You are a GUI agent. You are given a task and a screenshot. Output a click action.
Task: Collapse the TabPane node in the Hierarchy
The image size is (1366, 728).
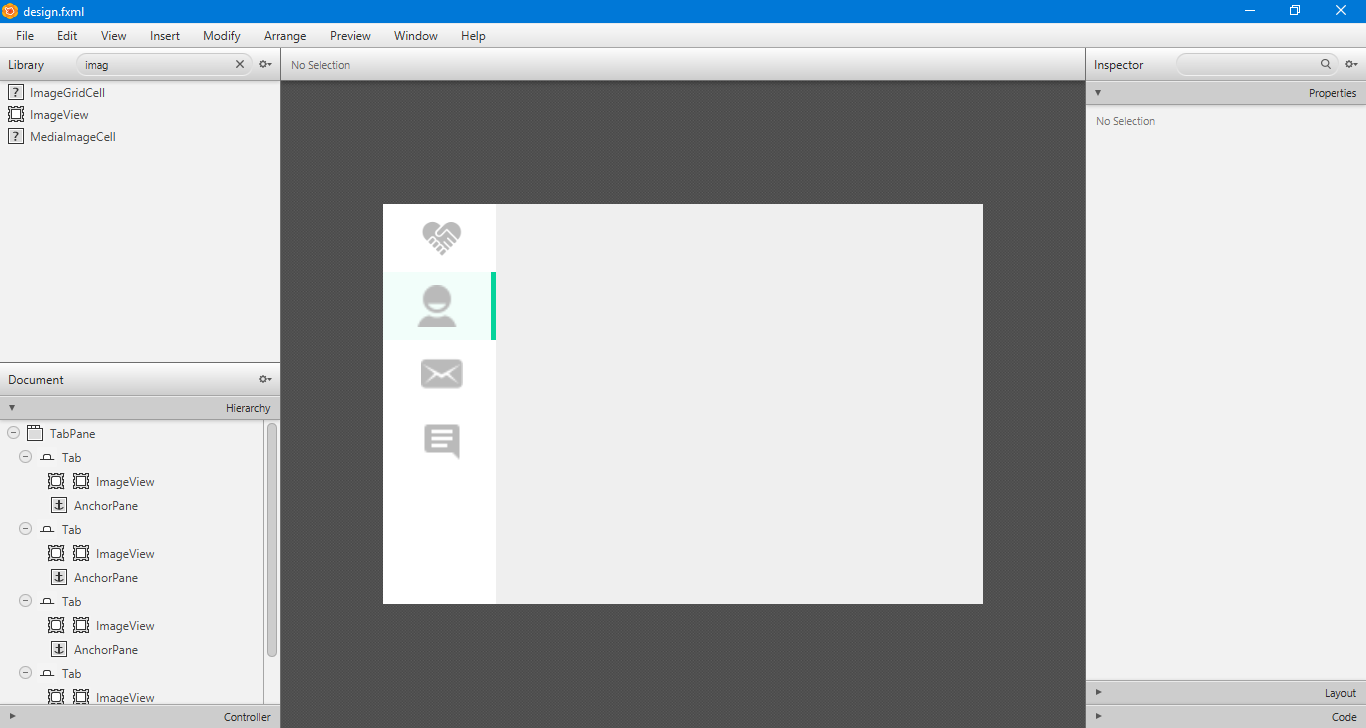click(x=13, y=432)
